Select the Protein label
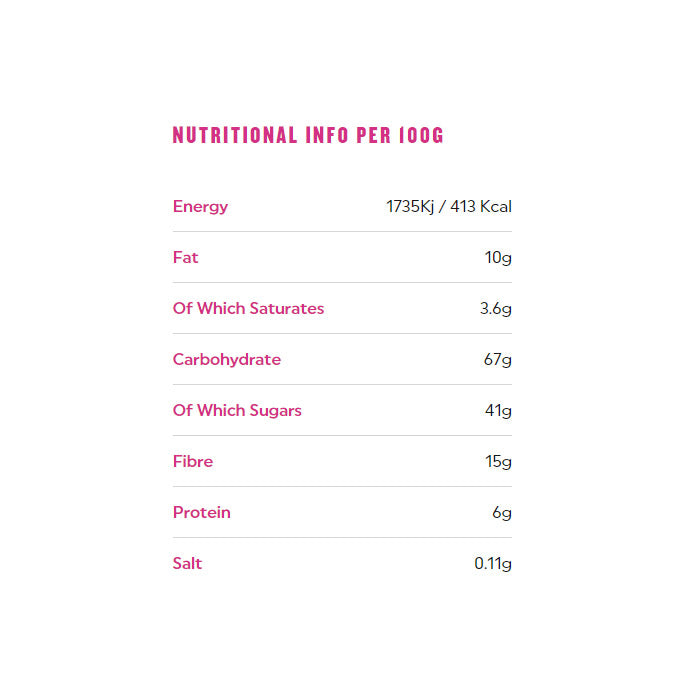 click(201, 513)
